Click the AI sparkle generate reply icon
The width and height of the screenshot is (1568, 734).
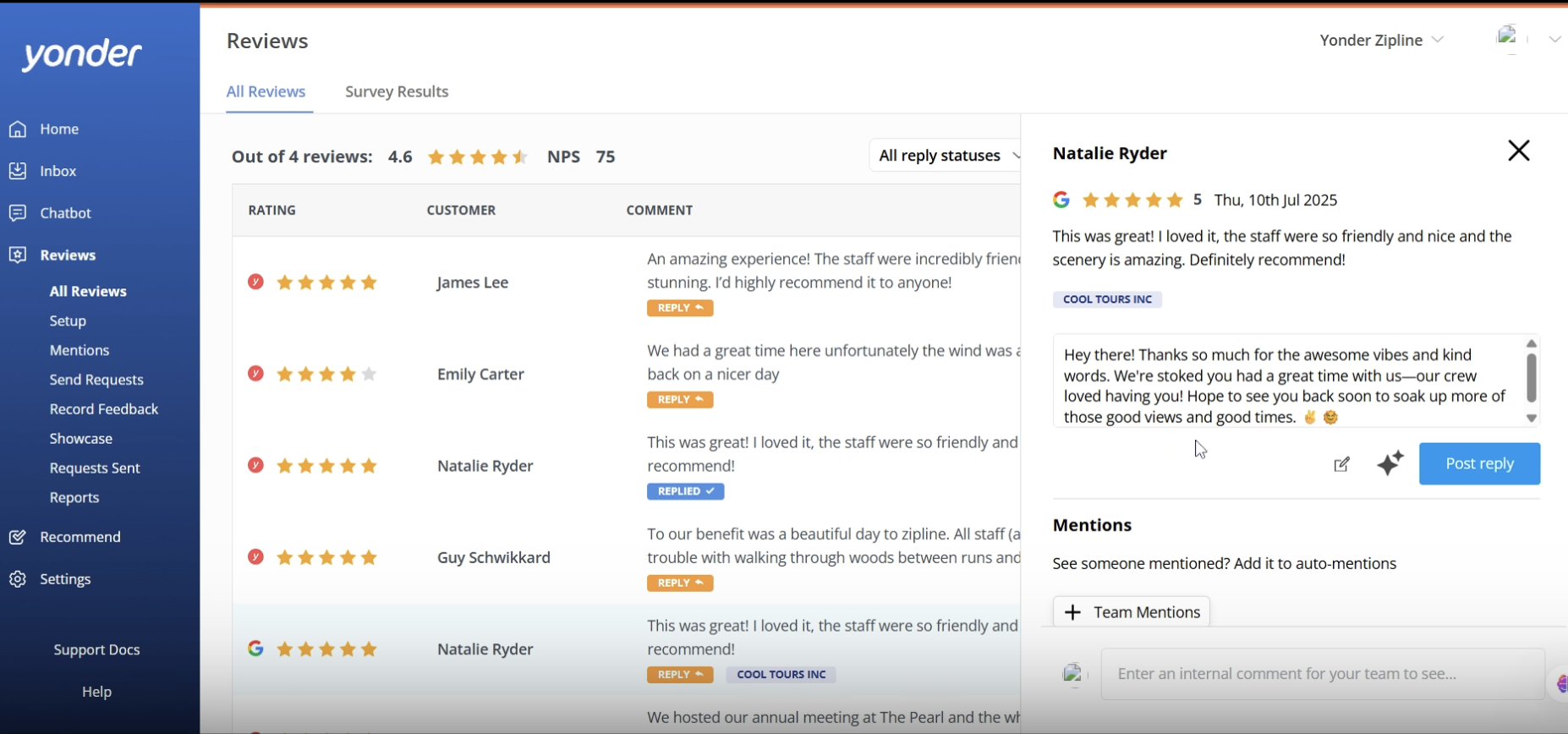tap(1390, 463)
